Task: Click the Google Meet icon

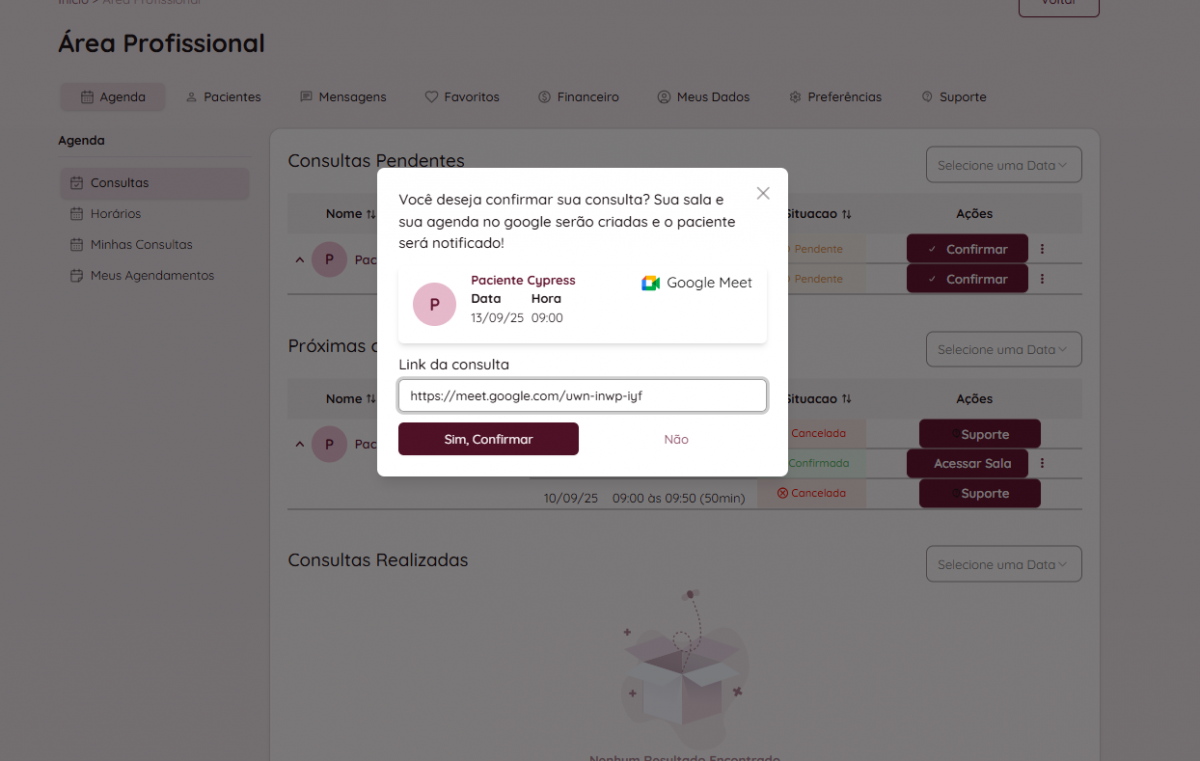Action: tap(651, 283)
